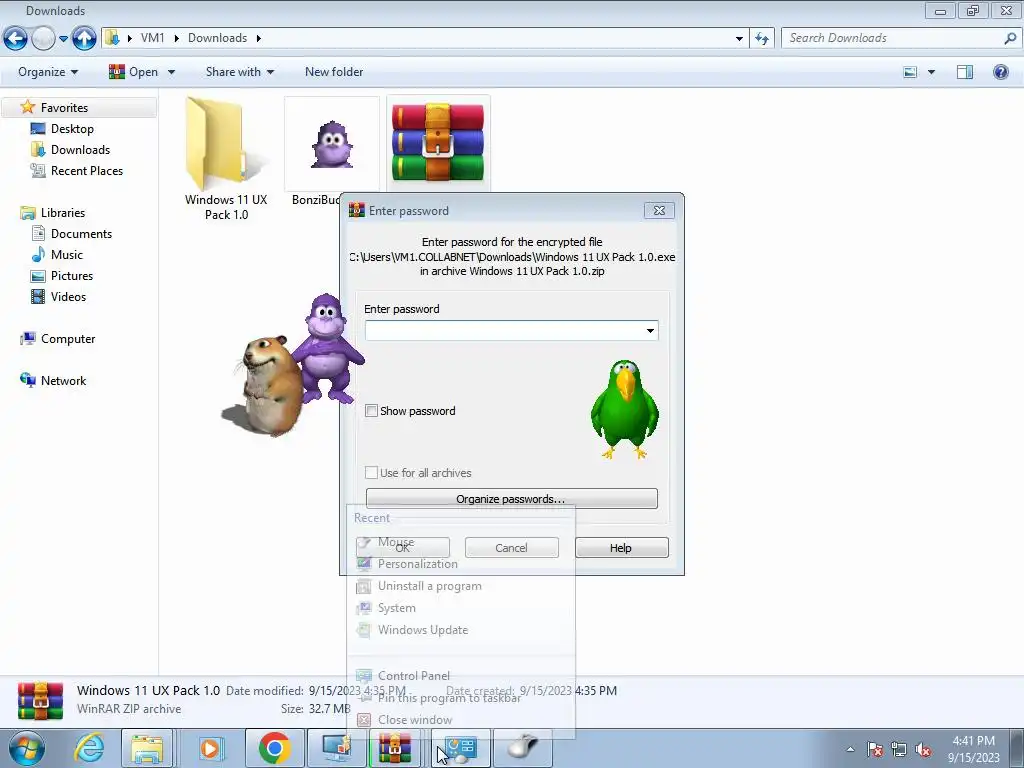Click New folder in the toolbar
Screen dimensions: 1024x768
tap(334, 72)
